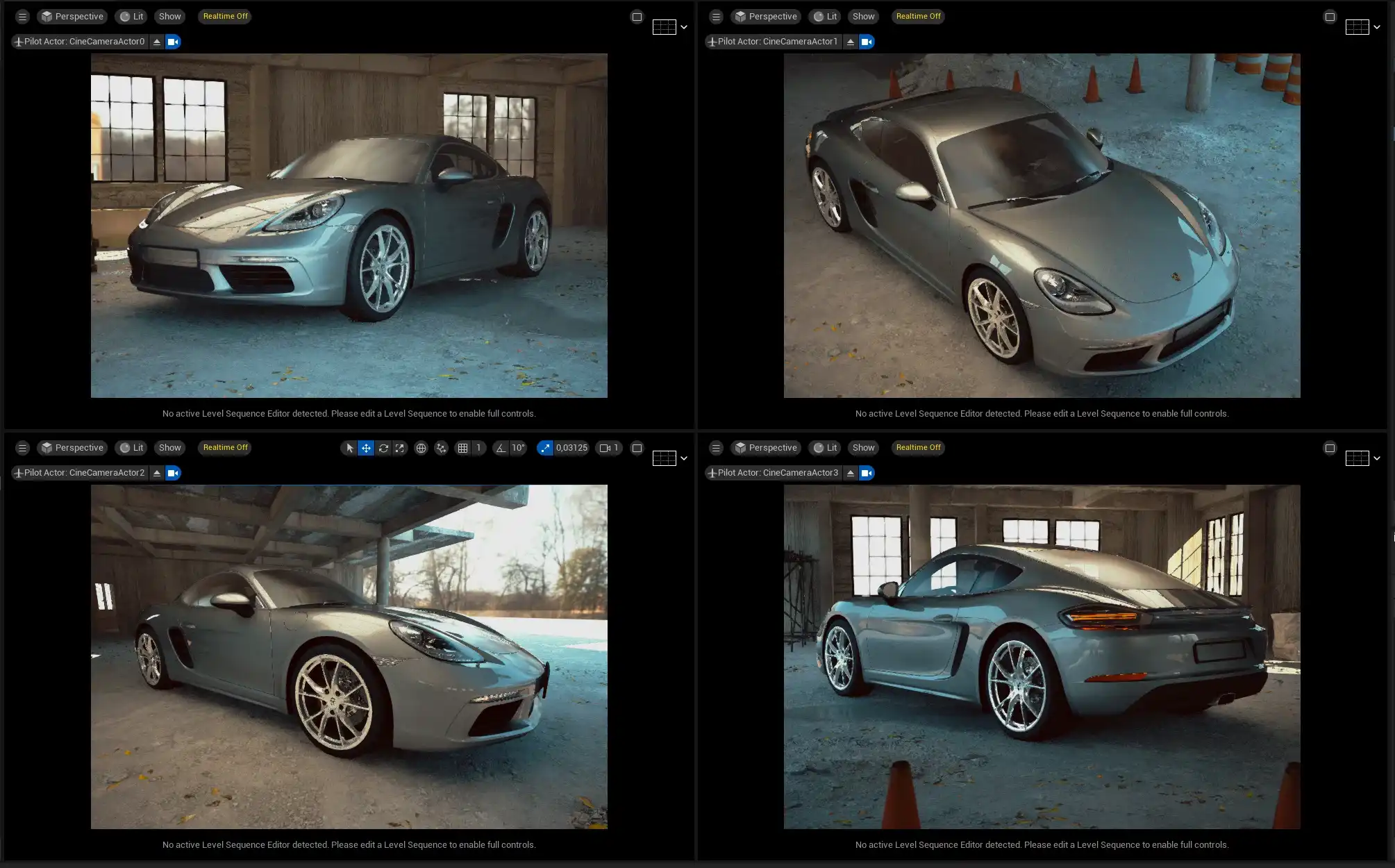Viewport: 1395px width, 868px height.
Task: Toggle rotation angle snapping
Action: 501,448
